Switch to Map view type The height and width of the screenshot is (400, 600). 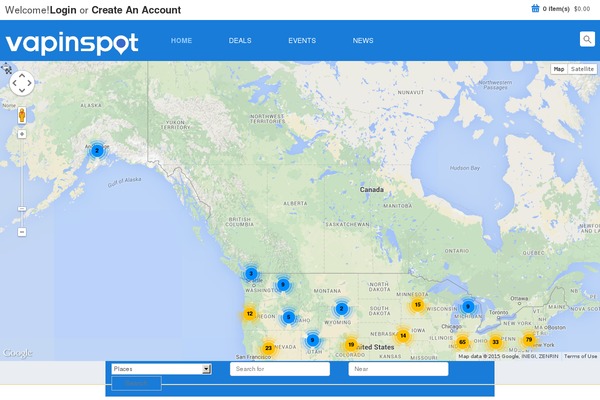pyautogui.click(x=559, y=69)
